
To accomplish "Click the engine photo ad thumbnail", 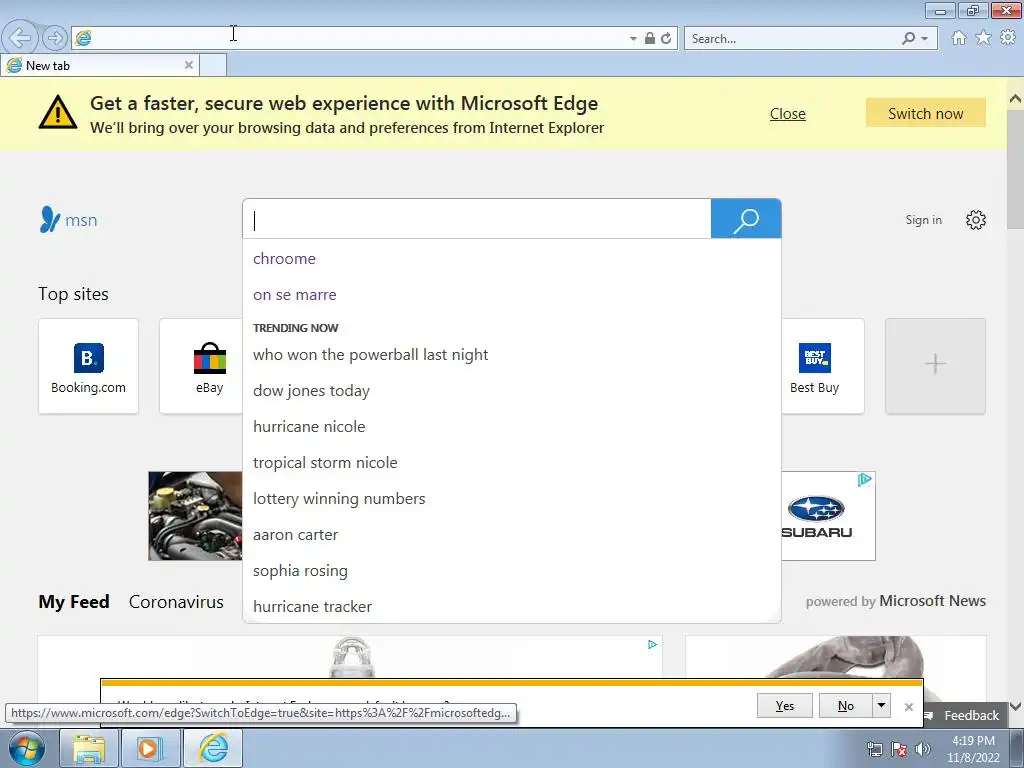I will tap(195, 516).
